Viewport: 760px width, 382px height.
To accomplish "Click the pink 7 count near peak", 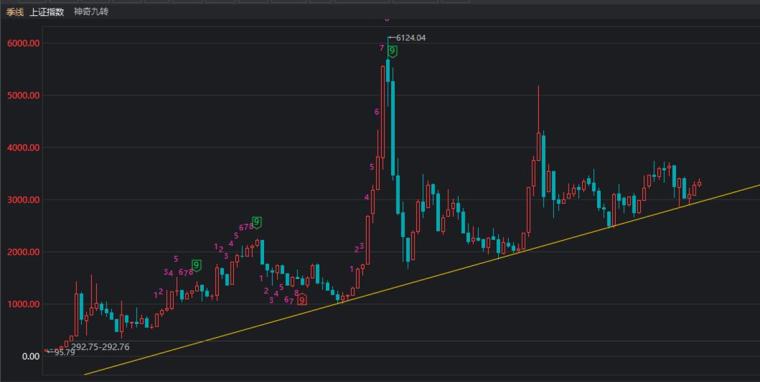I will tap(382, 48).
